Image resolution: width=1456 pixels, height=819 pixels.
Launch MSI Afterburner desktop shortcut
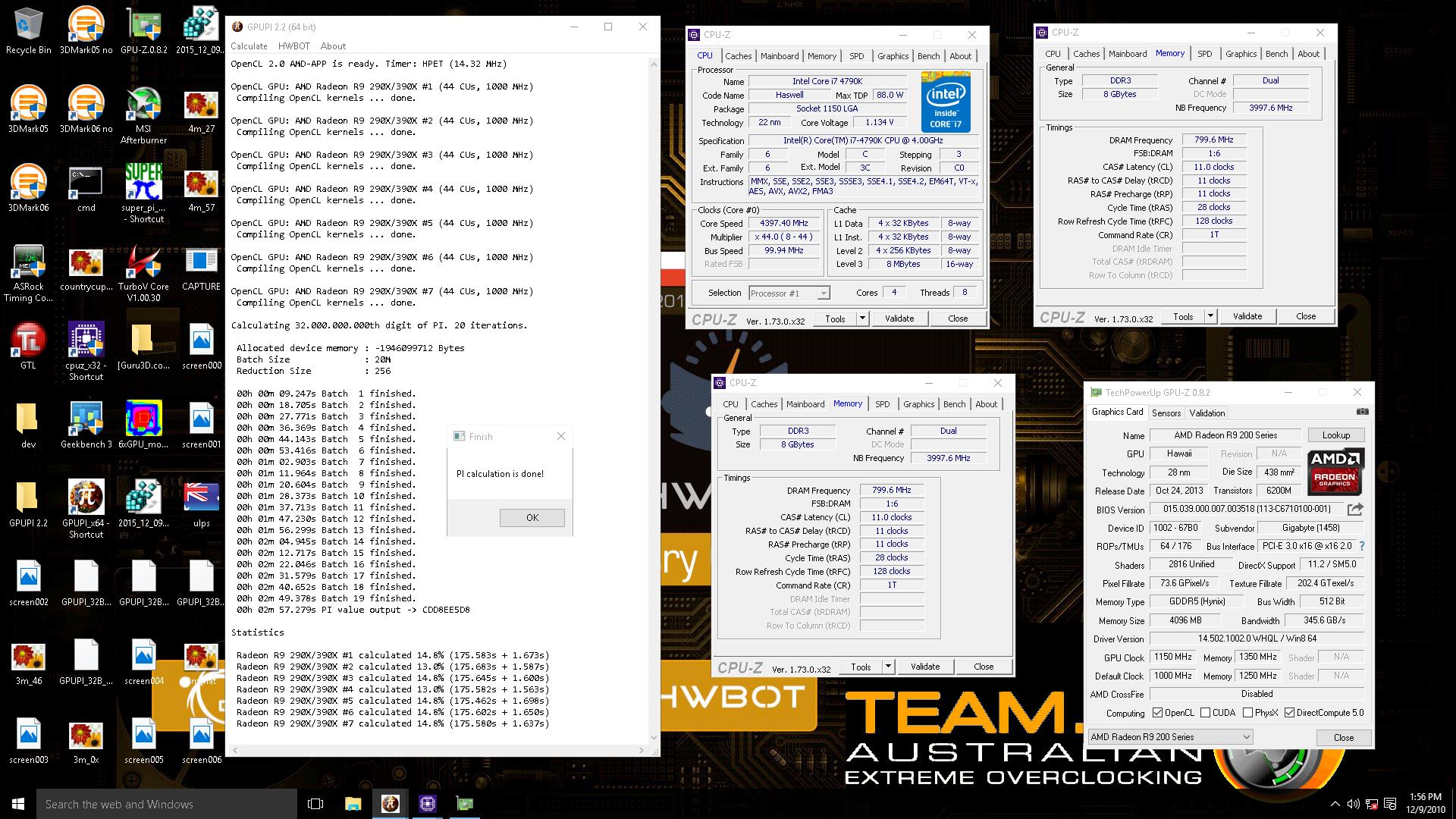143,115
